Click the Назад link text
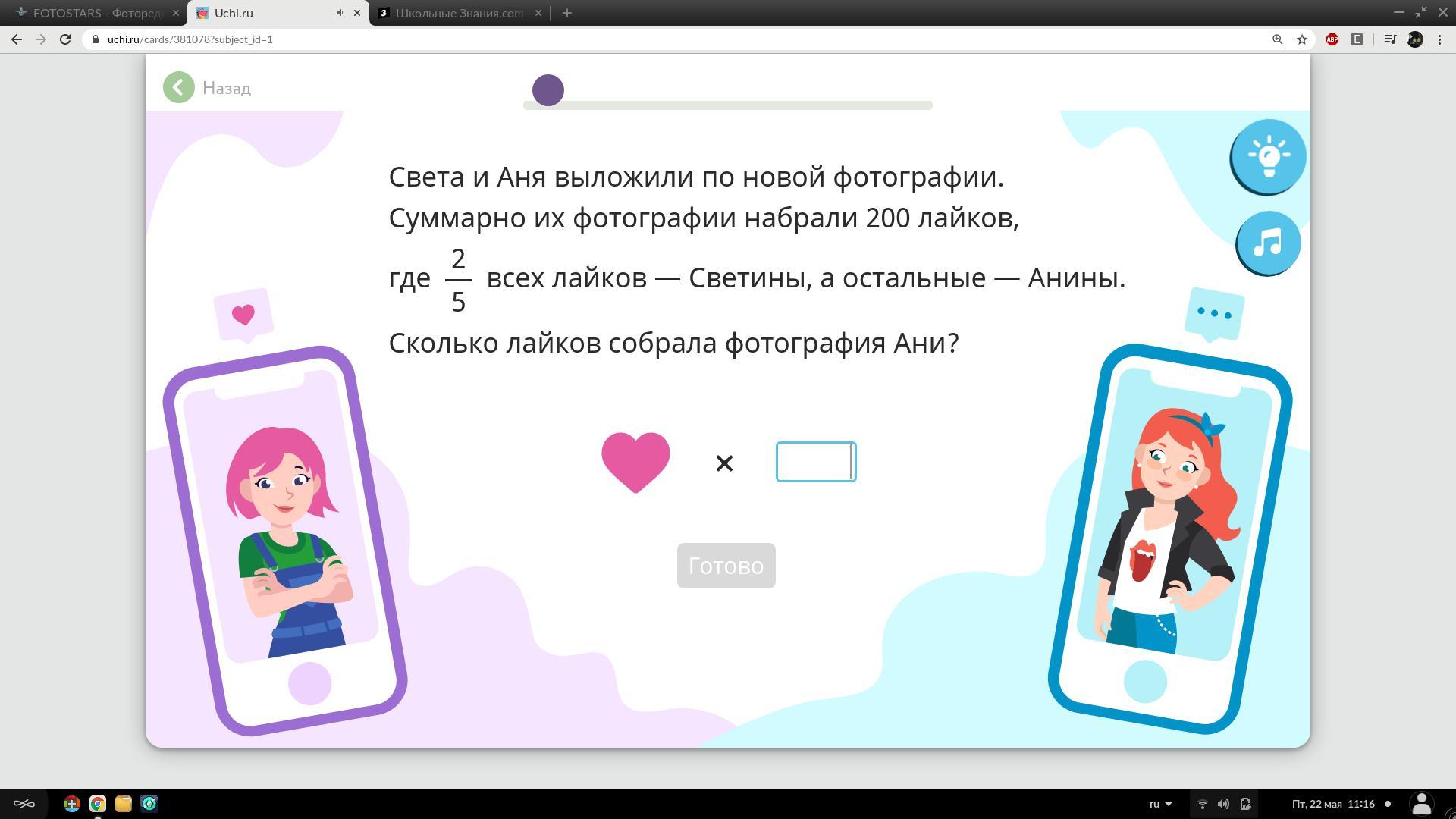The height and width of the screenshot is (819, 1456). point(226,89)
